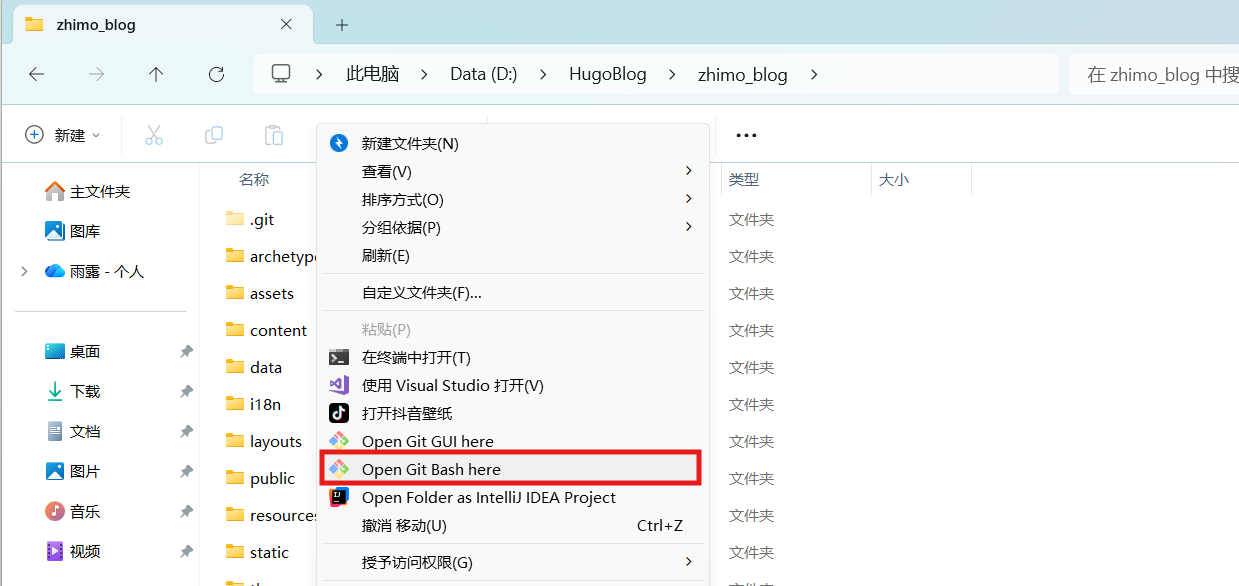Open the .git folder in file list
This screenshot has width=1239, height=586.
261,219
